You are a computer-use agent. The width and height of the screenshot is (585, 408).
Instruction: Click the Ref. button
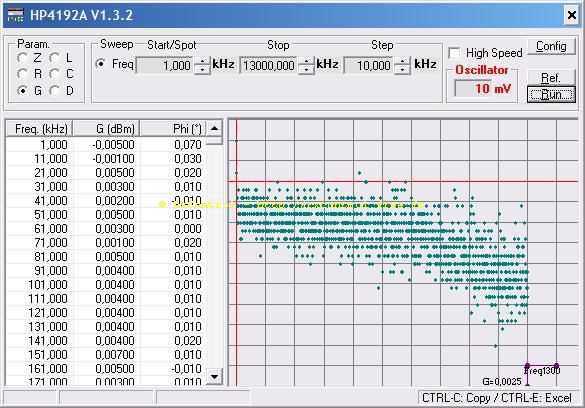[551, 77]
